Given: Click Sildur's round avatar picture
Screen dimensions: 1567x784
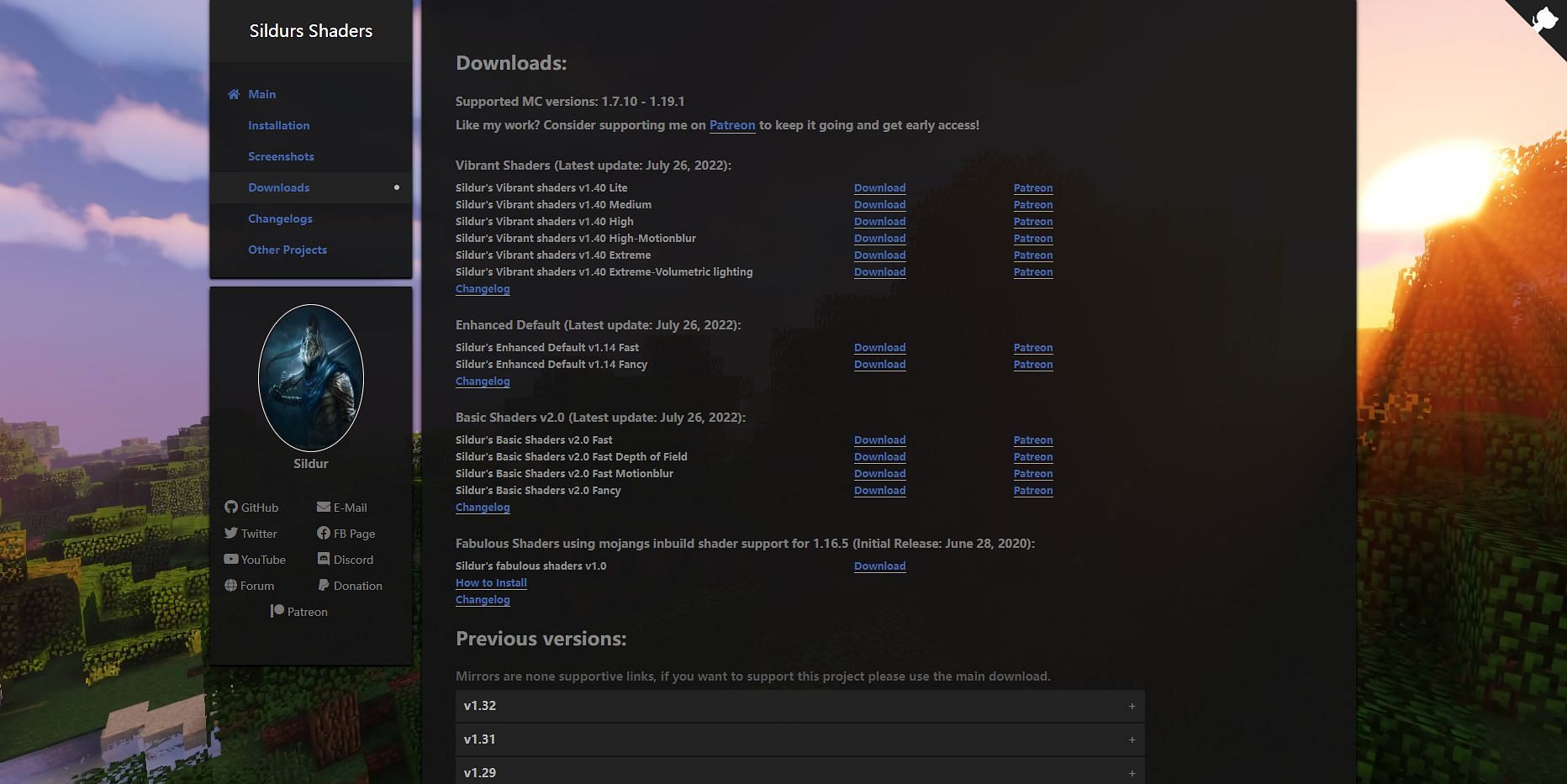Looking at the screenshot, I should [x=311, y=377].
